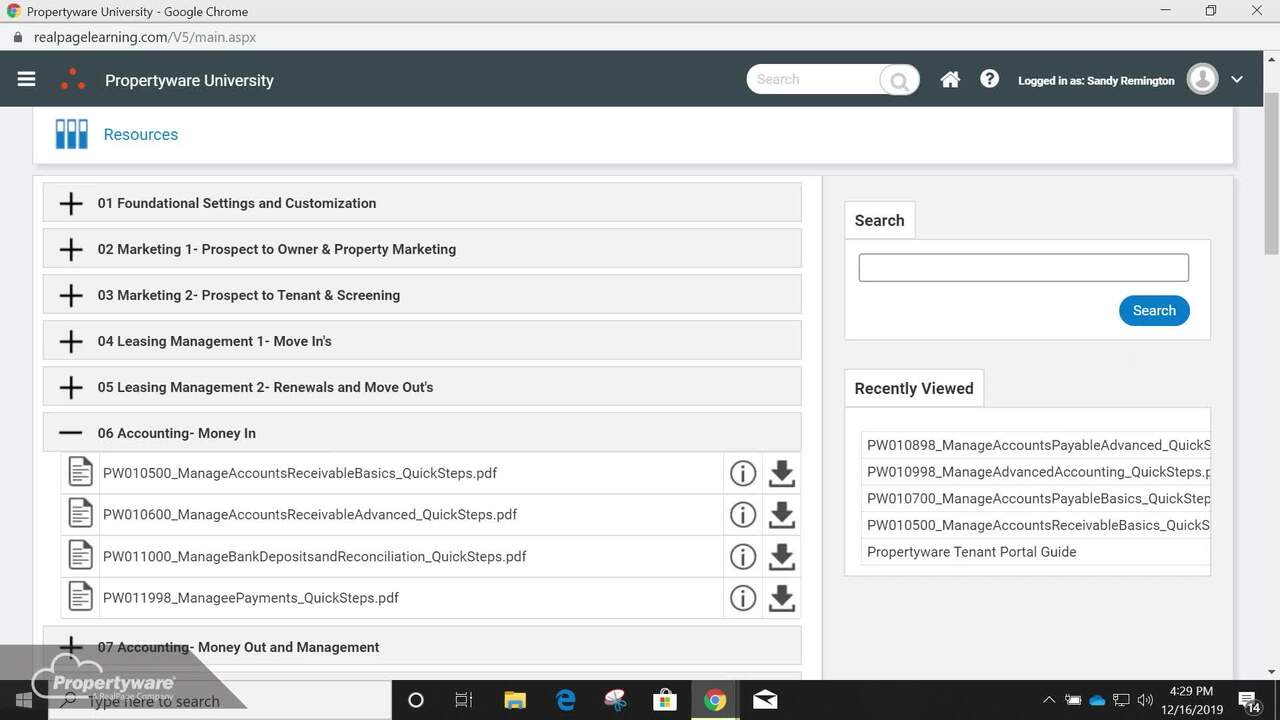Click the magnifier in header search box
This screenshot has height=720, width=1280.
[x=897, y=79]
